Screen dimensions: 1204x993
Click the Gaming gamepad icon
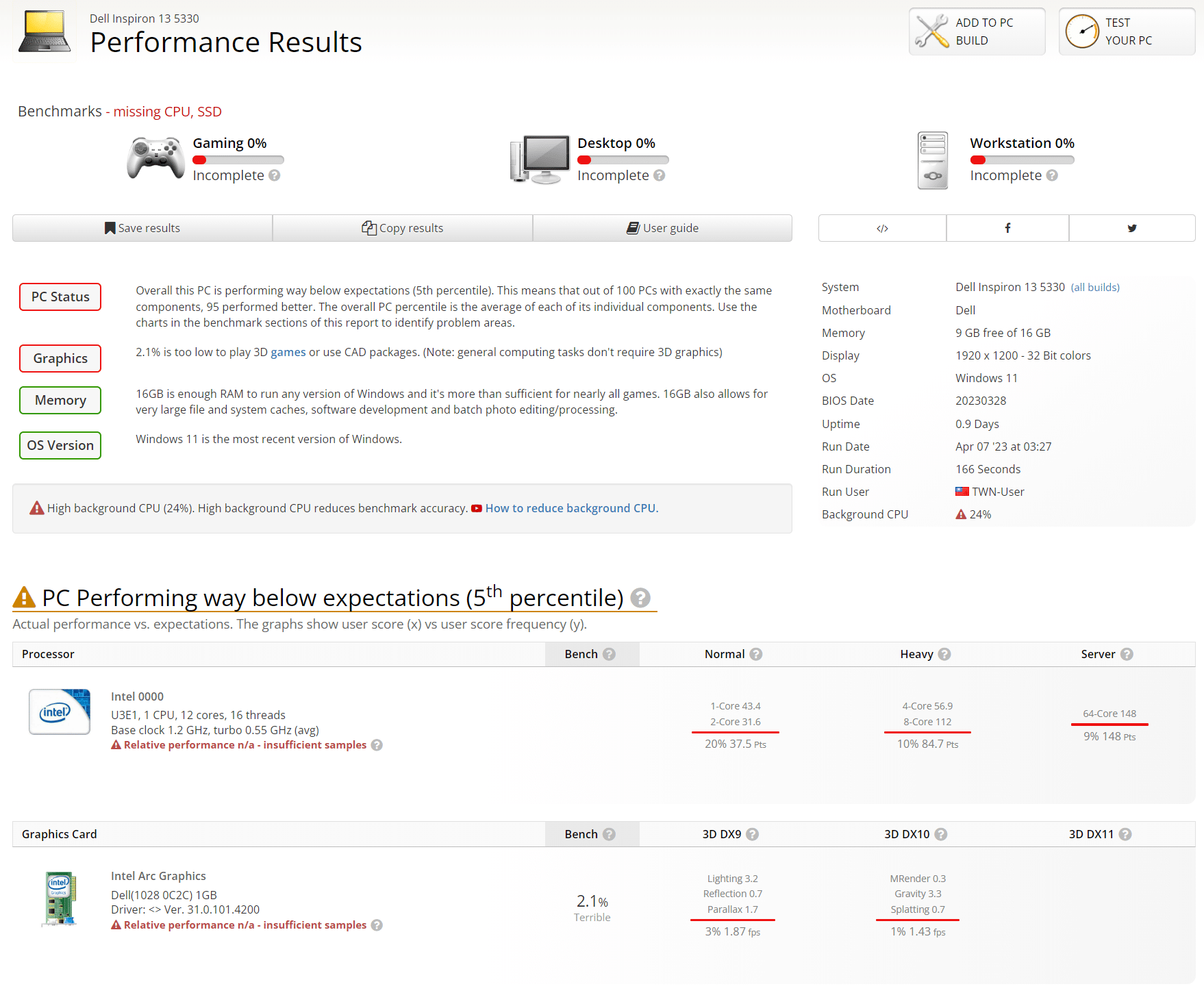(x=156, y=158)
